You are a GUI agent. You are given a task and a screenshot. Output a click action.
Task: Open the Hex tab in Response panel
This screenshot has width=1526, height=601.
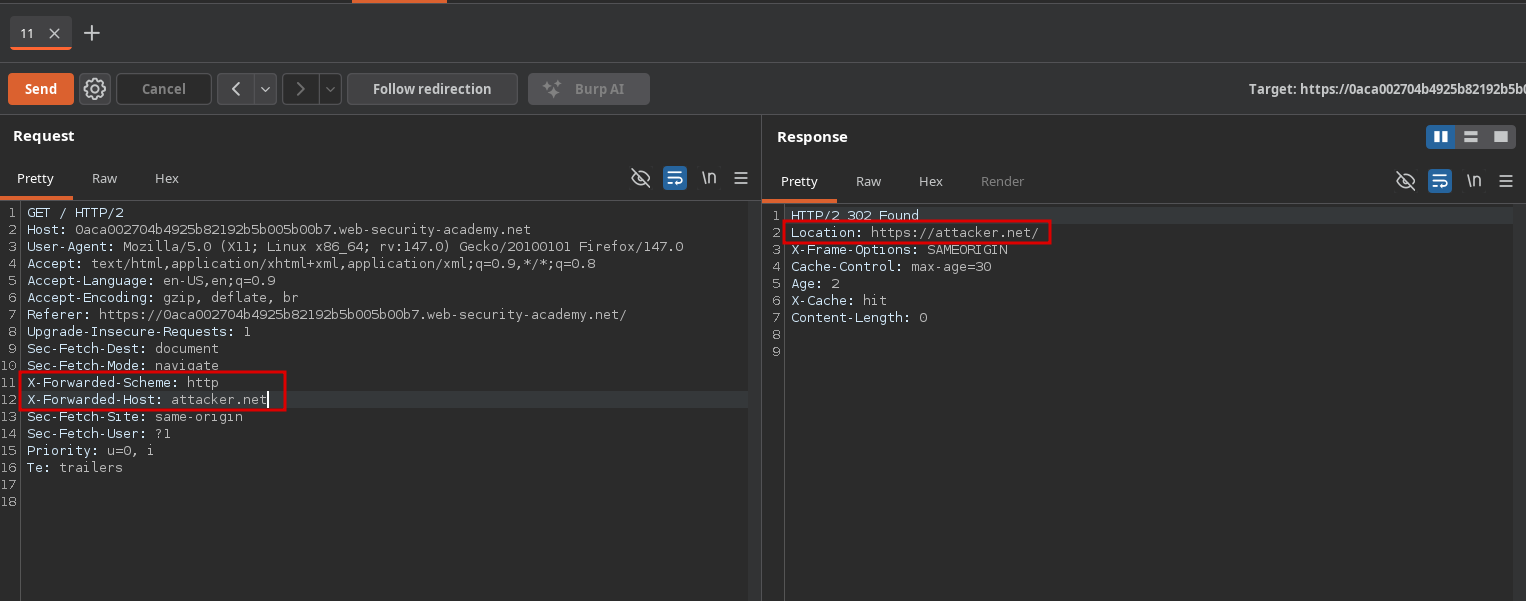click(x=931, y=181)
